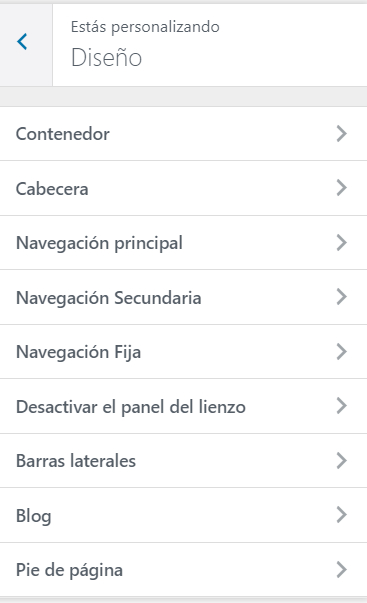Go back using the blue arrow
367x603 pixels.
coord(22,42)
